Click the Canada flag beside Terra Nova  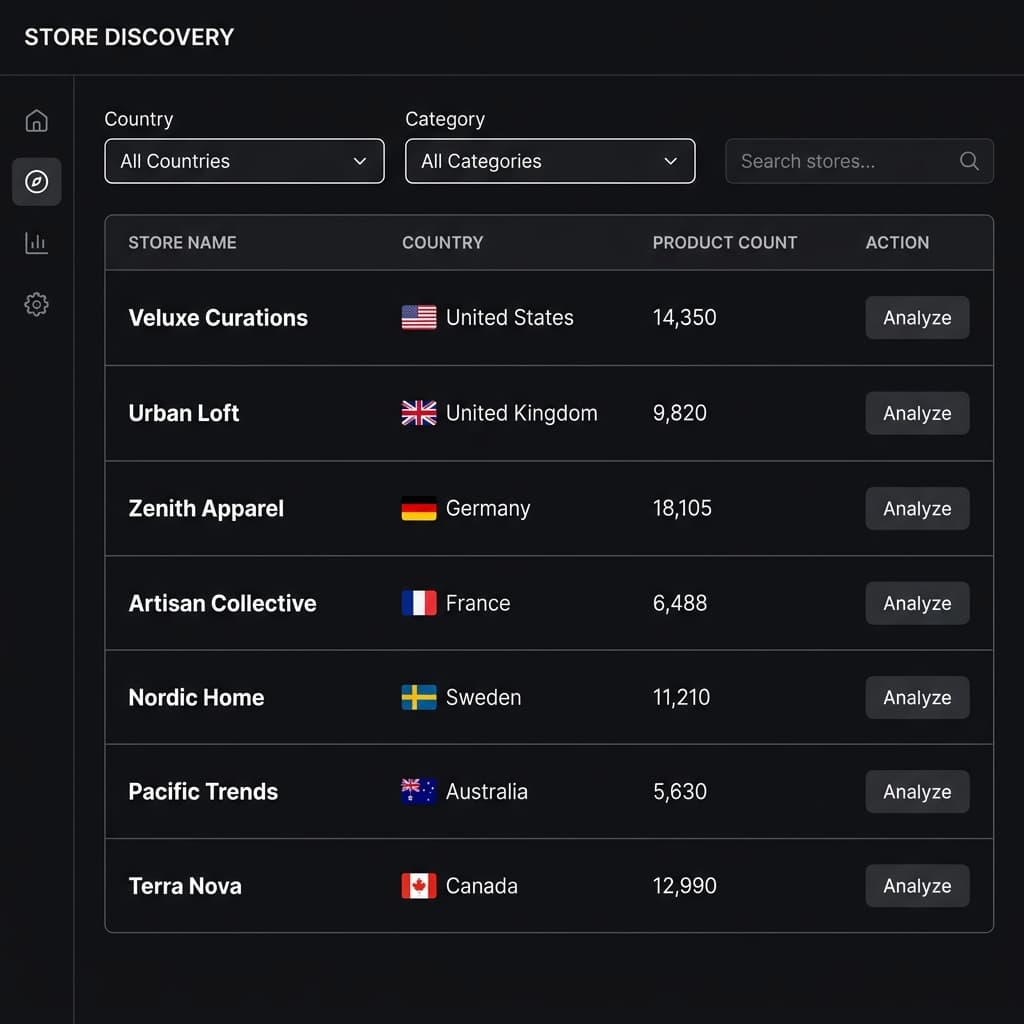point(417,885)
